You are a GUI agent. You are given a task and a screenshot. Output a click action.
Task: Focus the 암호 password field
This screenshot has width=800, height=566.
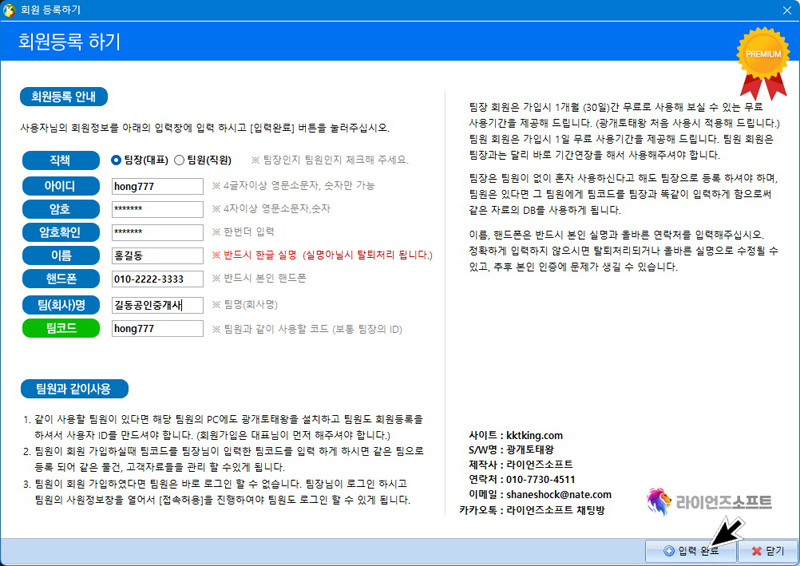(x=158, y=209)
